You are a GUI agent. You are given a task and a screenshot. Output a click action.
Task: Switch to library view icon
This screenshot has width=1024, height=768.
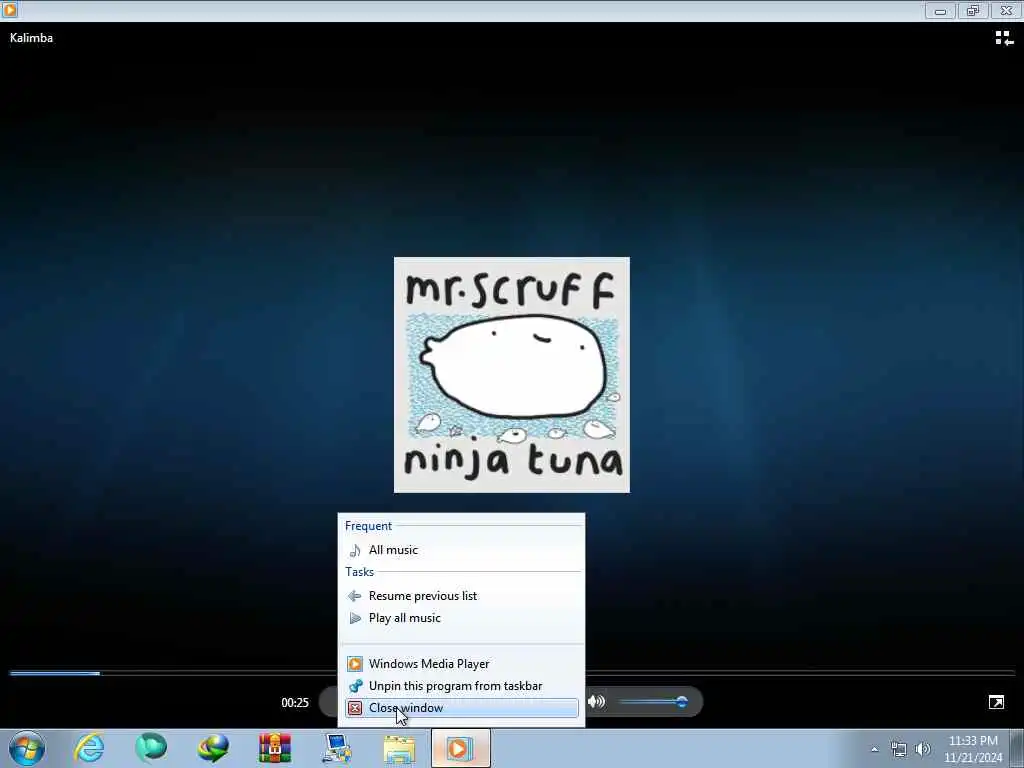(1004, 39)
